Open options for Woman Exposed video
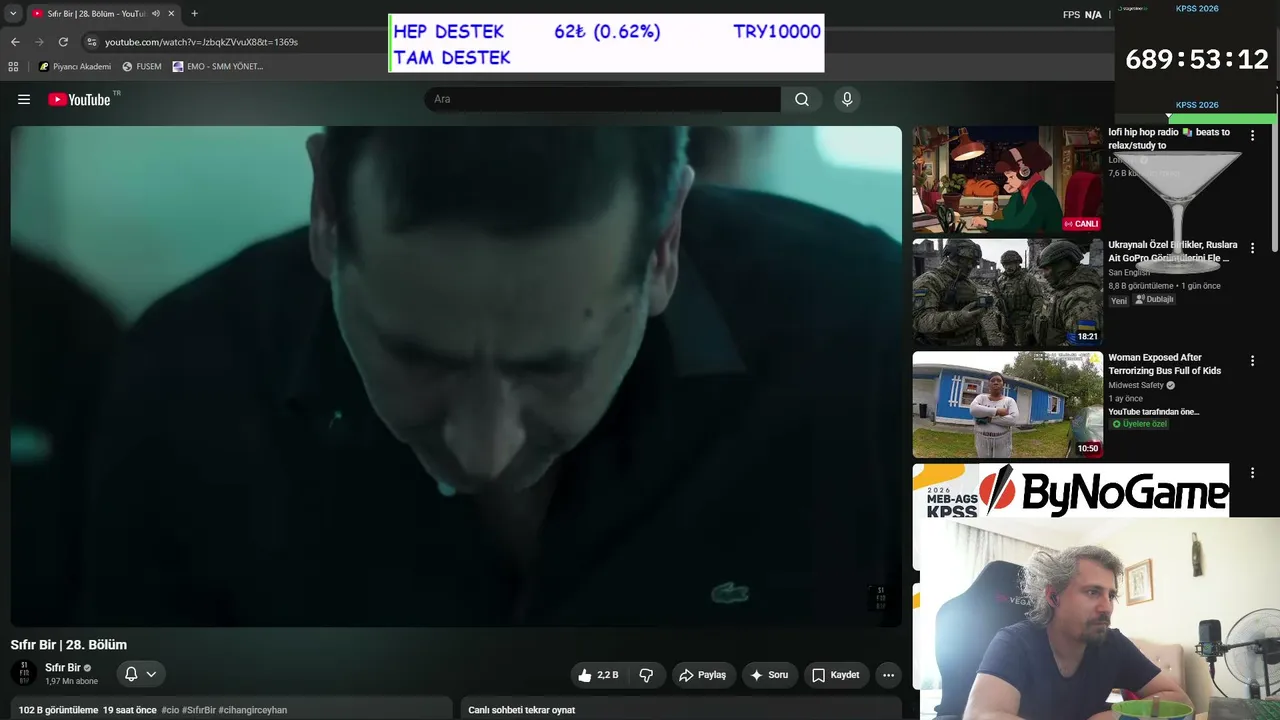The height and width of the screenshot is (720, 1280). pyautogui.click(x=1252, y=361)
